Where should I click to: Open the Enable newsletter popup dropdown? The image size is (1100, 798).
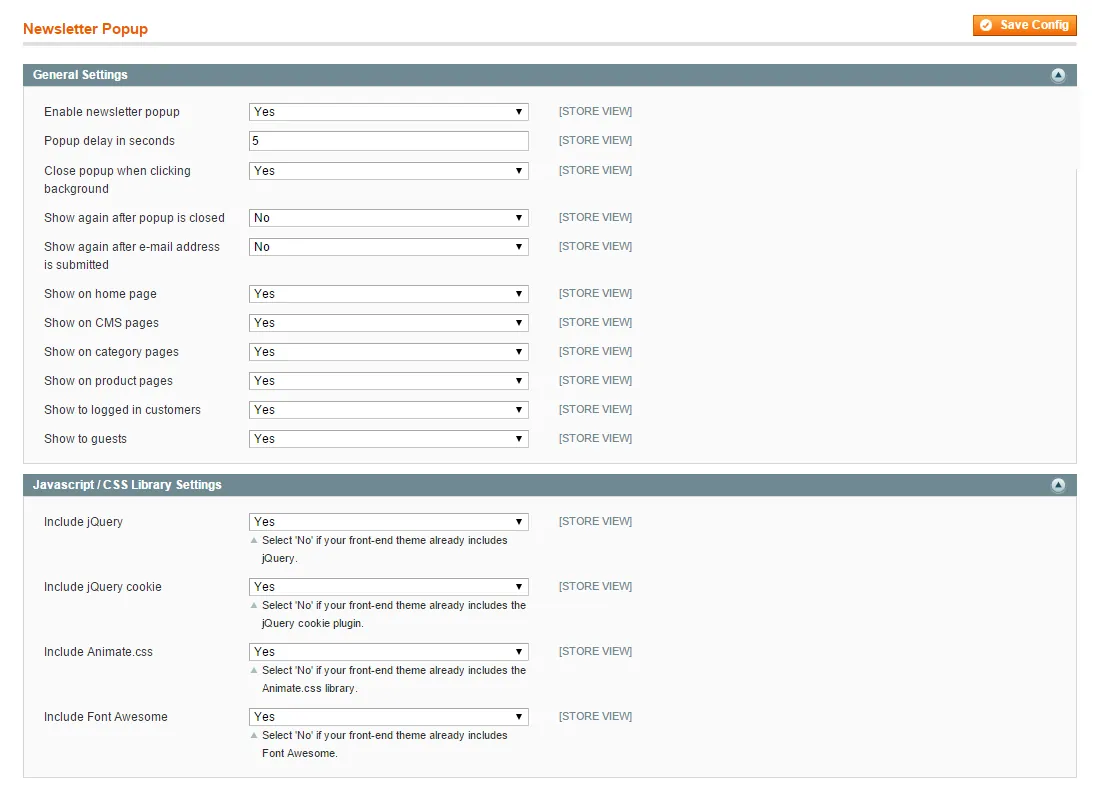click(x=389, y=112)
